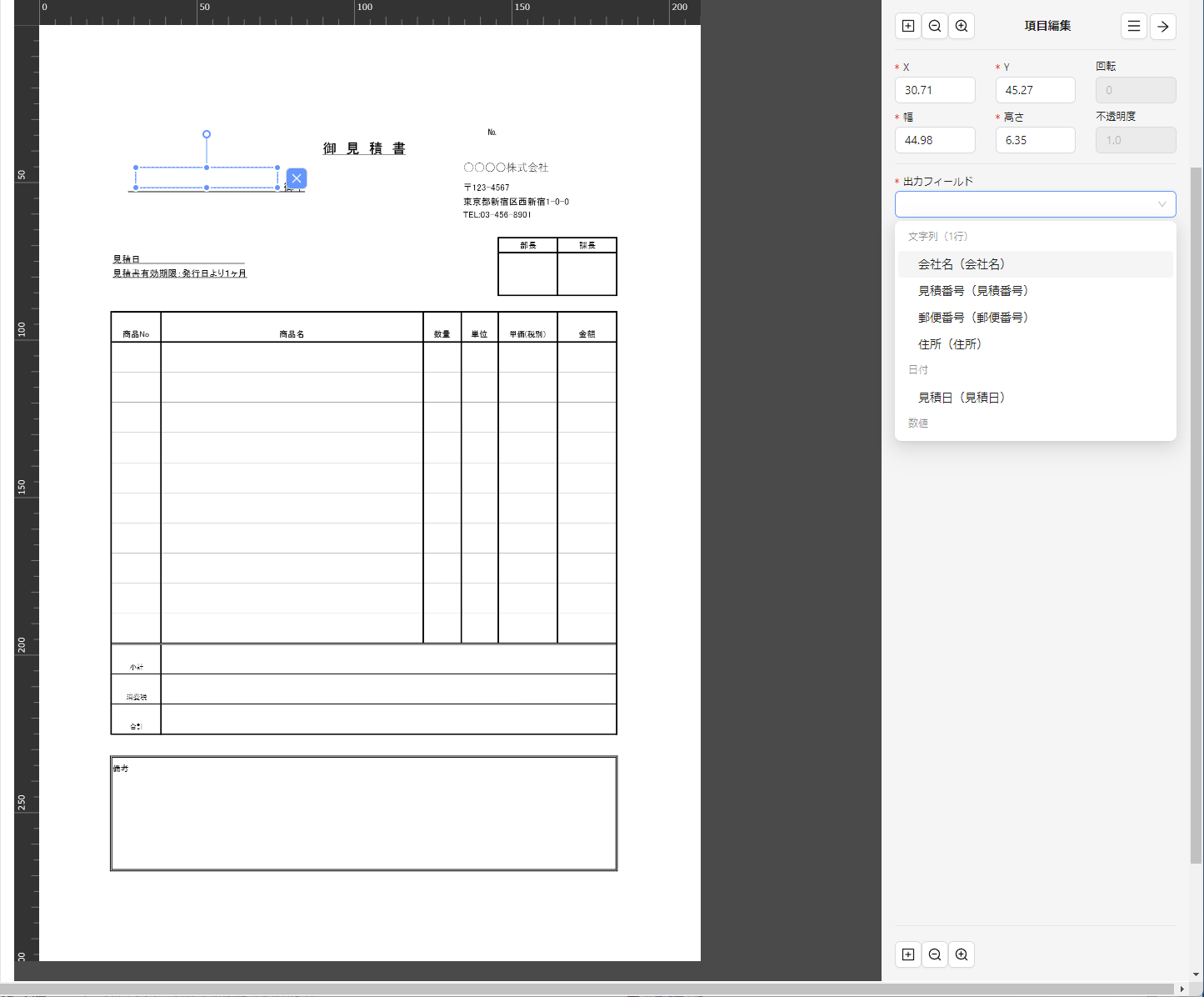
Task: Click the right arrow button in panel header
Action: (1163, 26)
